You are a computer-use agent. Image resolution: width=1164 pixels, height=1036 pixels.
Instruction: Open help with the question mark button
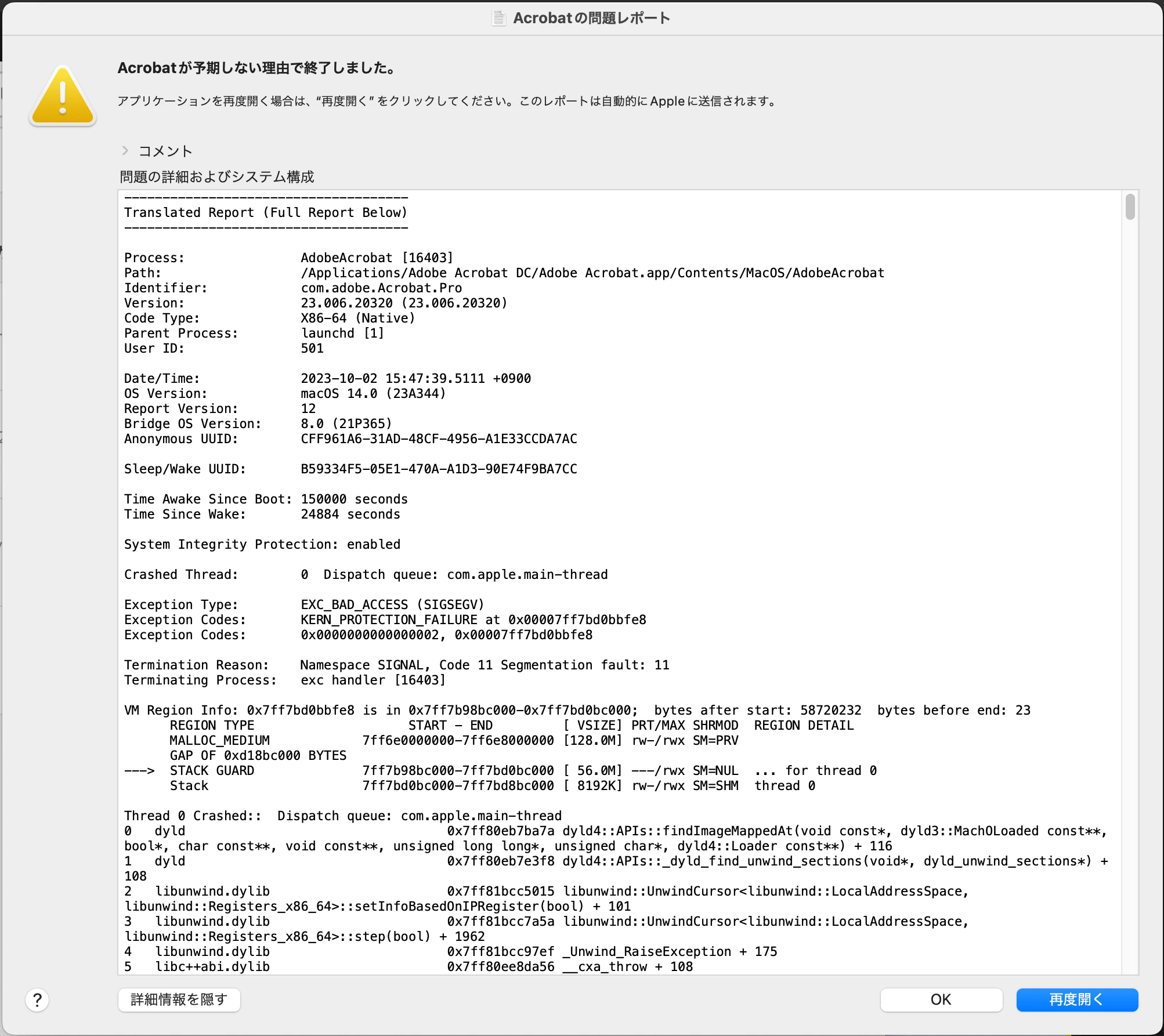pos(37,999)
